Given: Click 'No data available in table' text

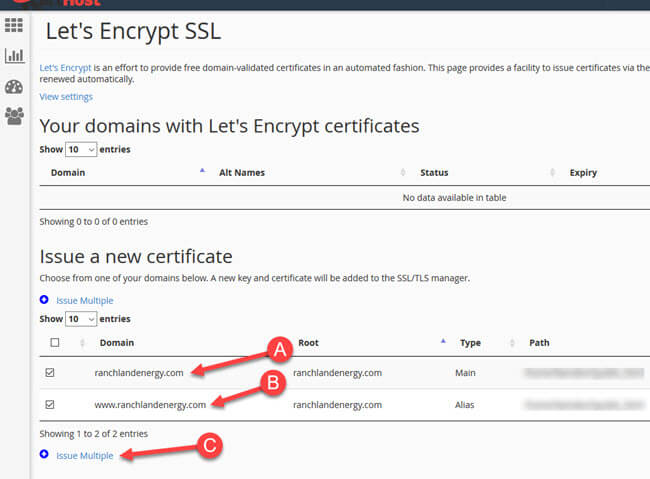Looking at the screenshot, I should coord(454,198).
